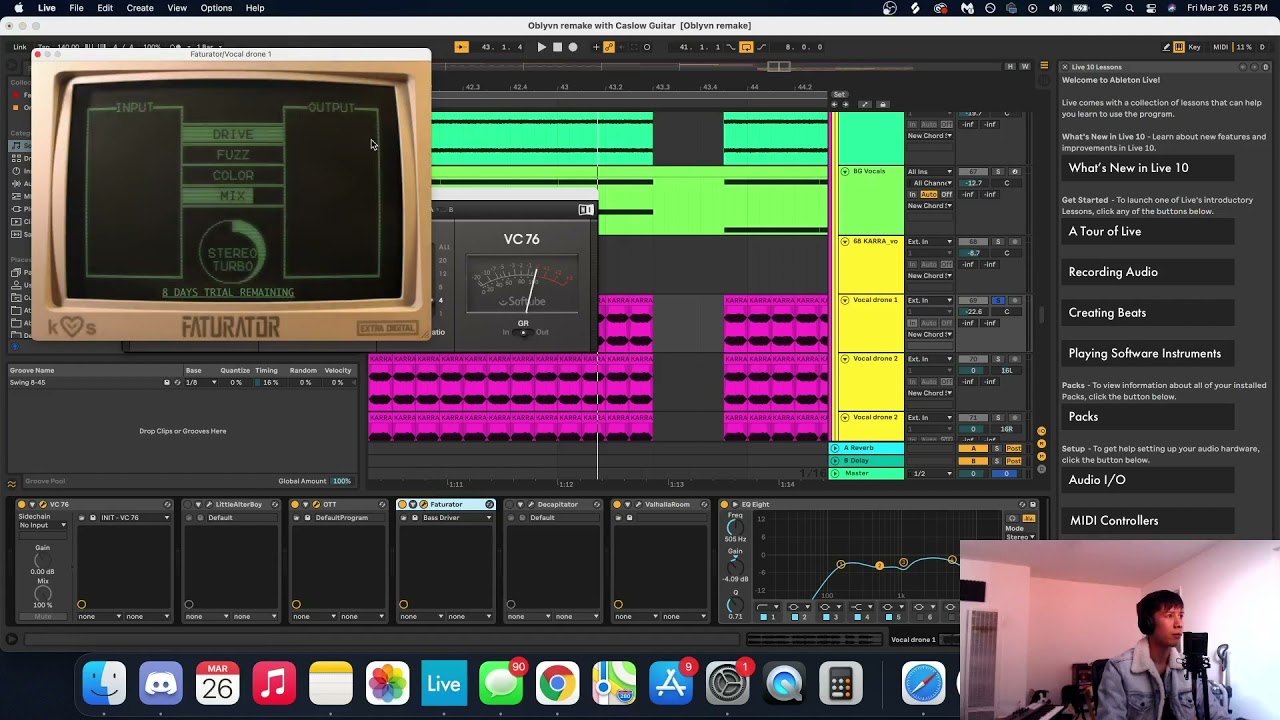Open Faturator plug-in window wrench icon
The width and height of the screenshot is (1280, 720).
pos(424,505)
